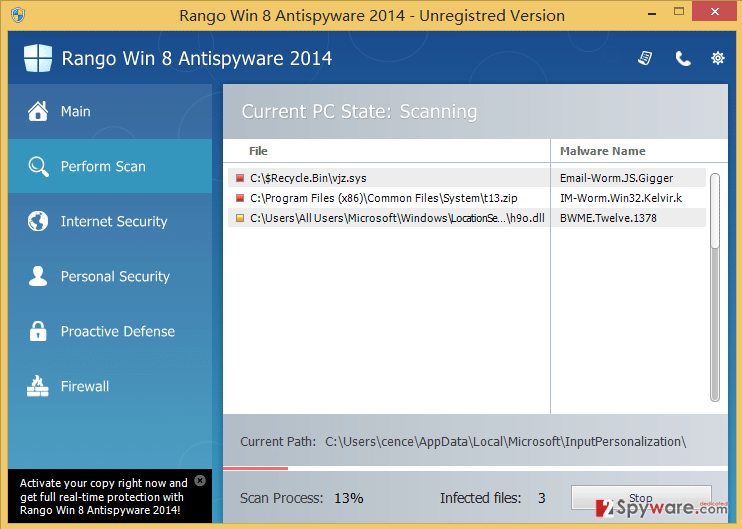This screenshot has width=742, height=529.
Task: Select the Perform Scan menu item
Action: 110,166
